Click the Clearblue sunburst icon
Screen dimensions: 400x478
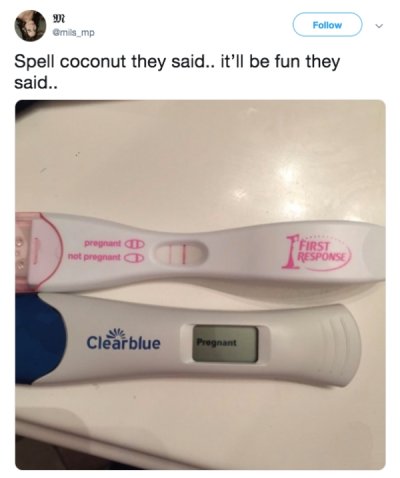coord(117,330)
